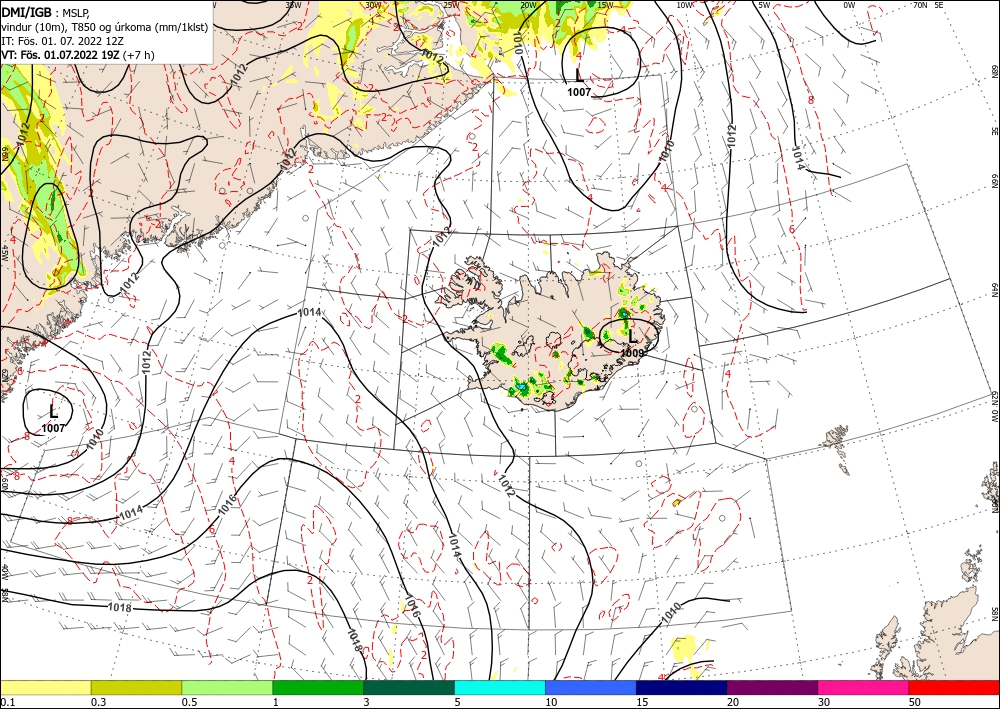The image size is (1000, 709).
Task: Click the L low marker over eastern Iceland
Action: click(632, 336)
